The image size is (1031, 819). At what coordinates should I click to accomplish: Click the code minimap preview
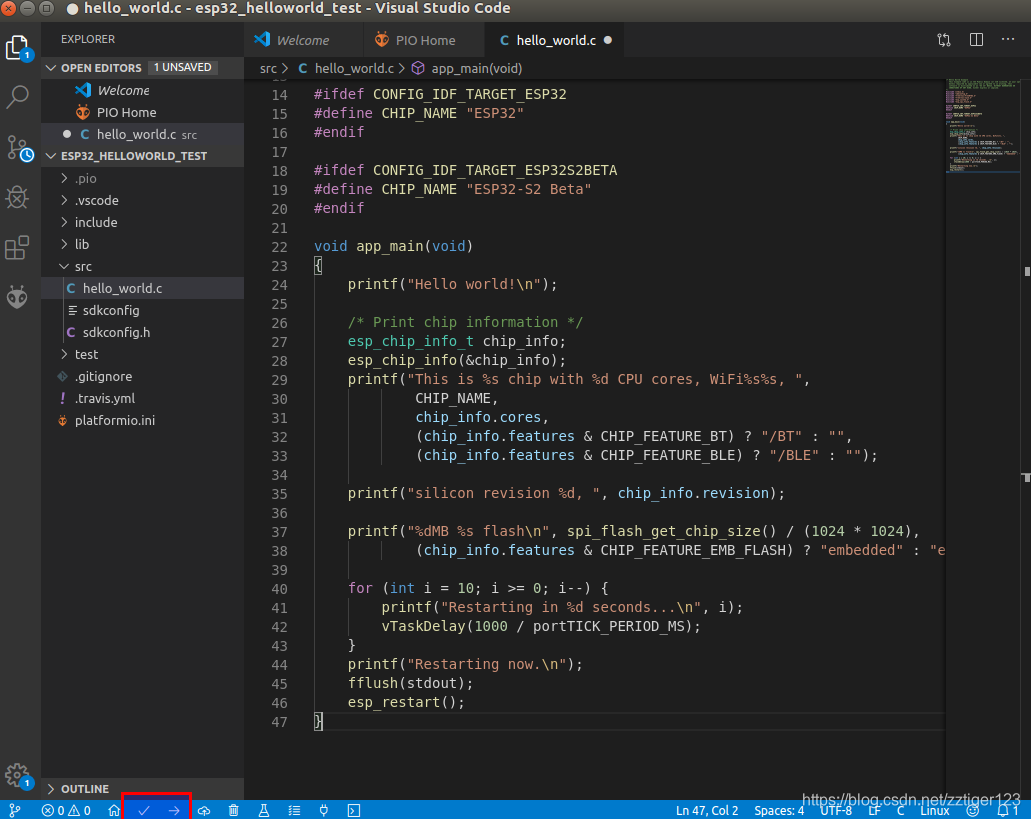(x=982, y=125)
